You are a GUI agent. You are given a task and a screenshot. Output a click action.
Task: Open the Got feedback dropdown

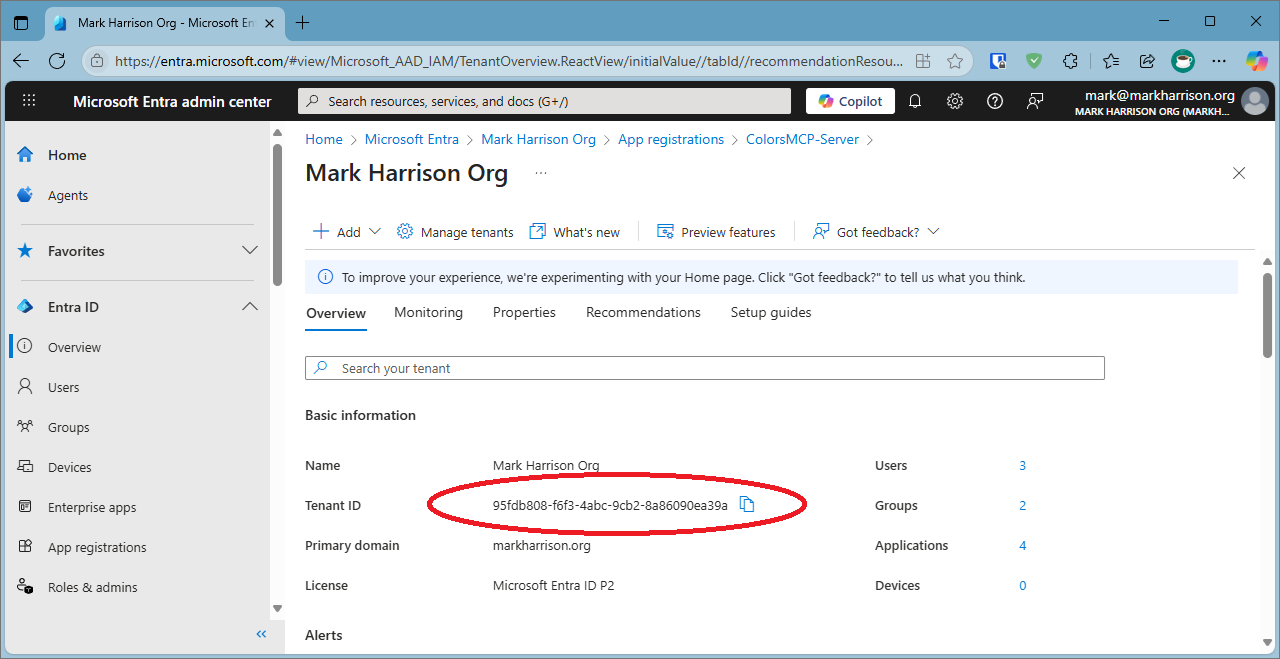pos(877,232)
